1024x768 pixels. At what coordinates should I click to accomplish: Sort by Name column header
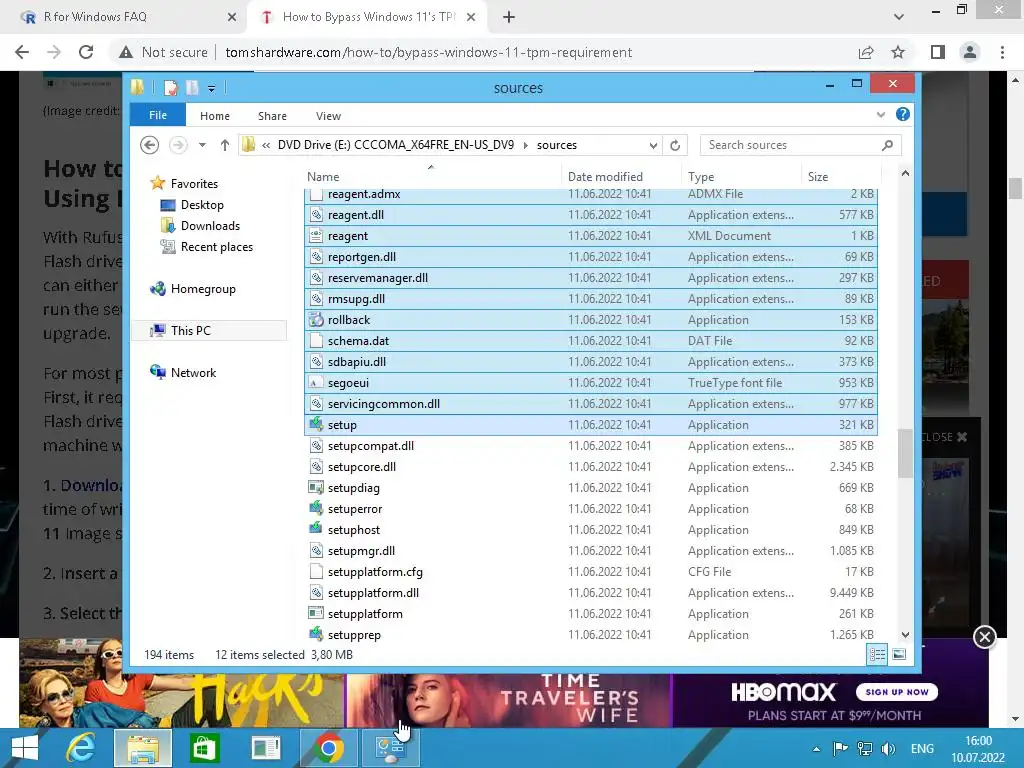click(x=433, y=176)
